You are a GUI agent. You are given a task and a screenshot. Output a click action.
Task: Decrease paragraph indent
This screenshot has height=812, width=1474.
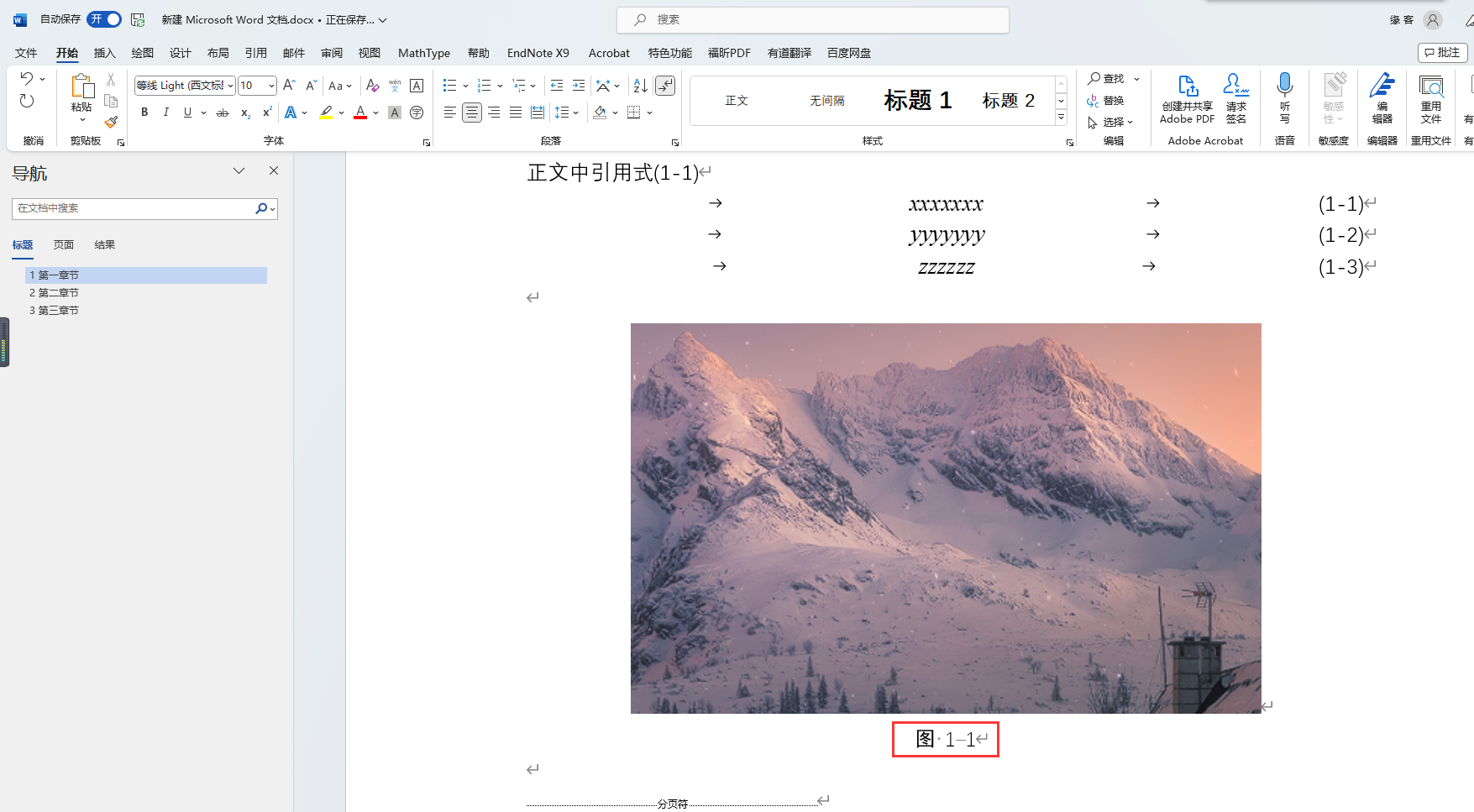pos(557,86)
